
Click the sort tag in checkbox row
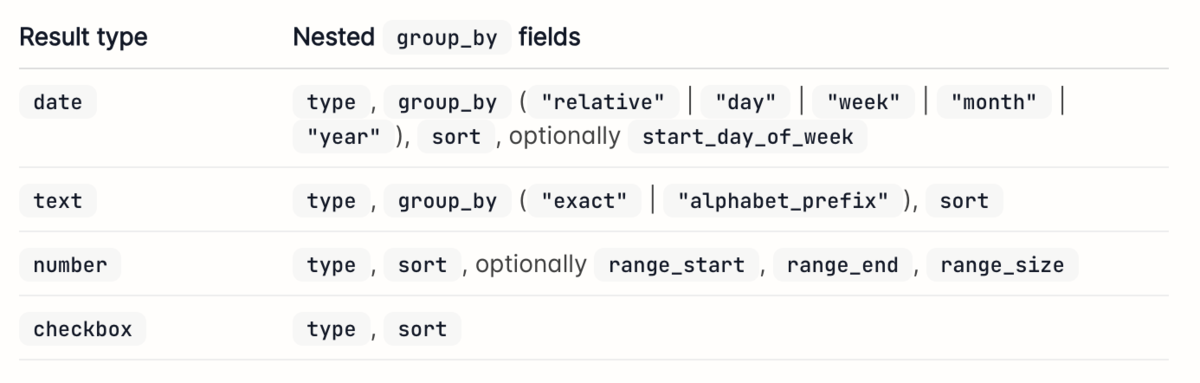pyautogui.click(x=422, y=329)
